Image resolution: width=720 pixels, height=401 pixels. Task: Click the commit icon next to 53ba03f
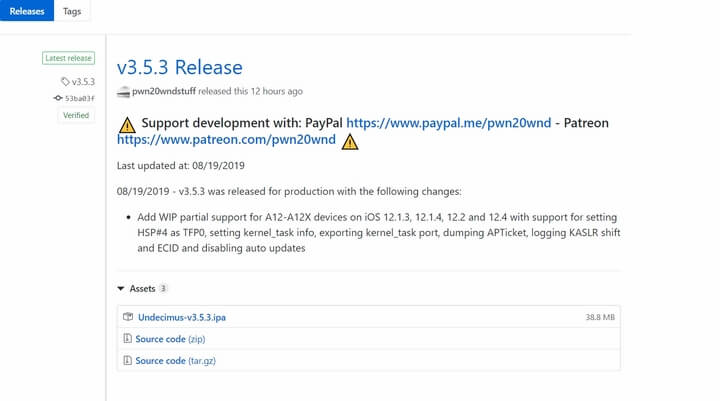[x=58, y=98]
